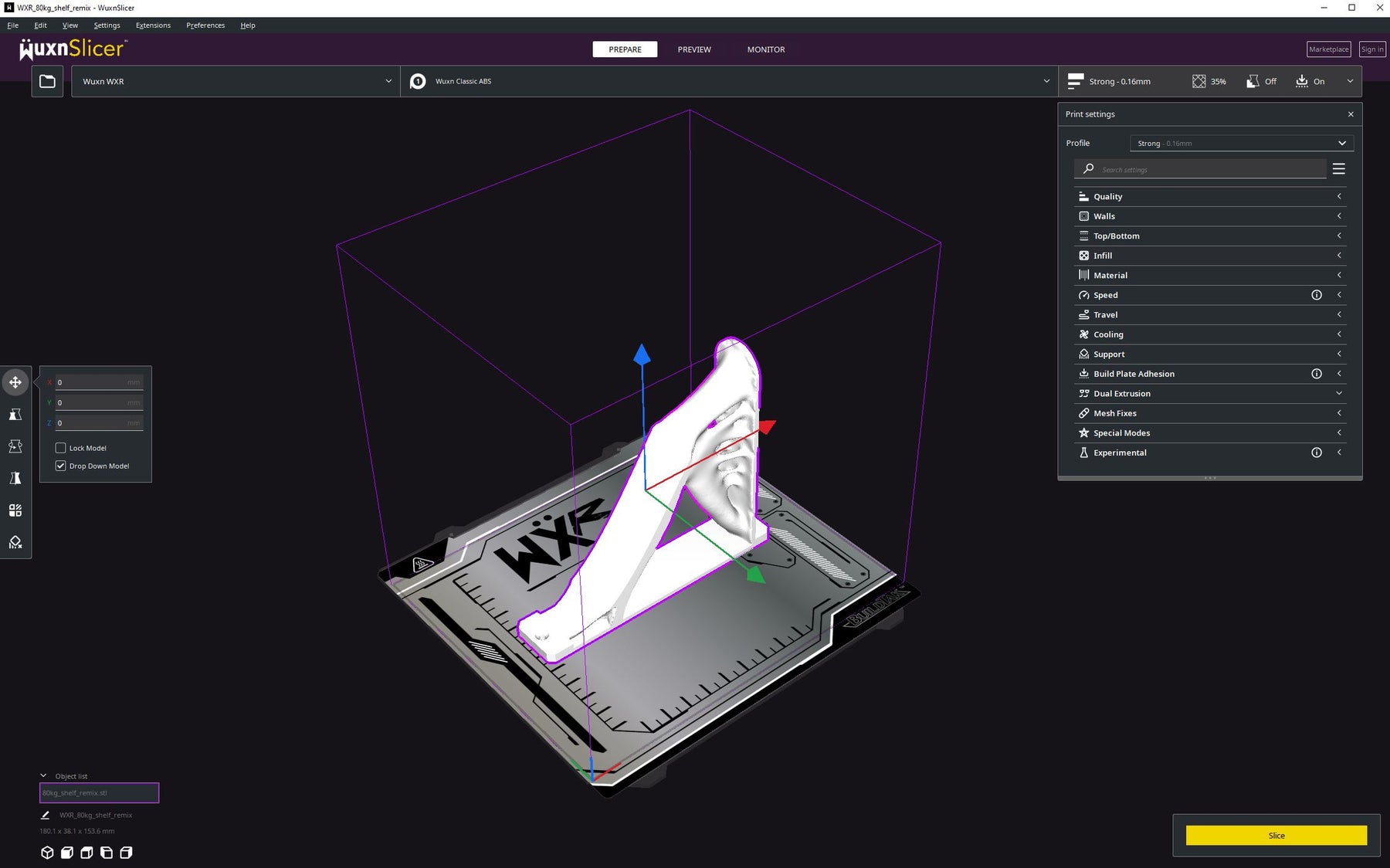The width and height of the screenshot is (1390, 868).
Task: Expand the Material settings category
Action: (x=1210, y=275)
